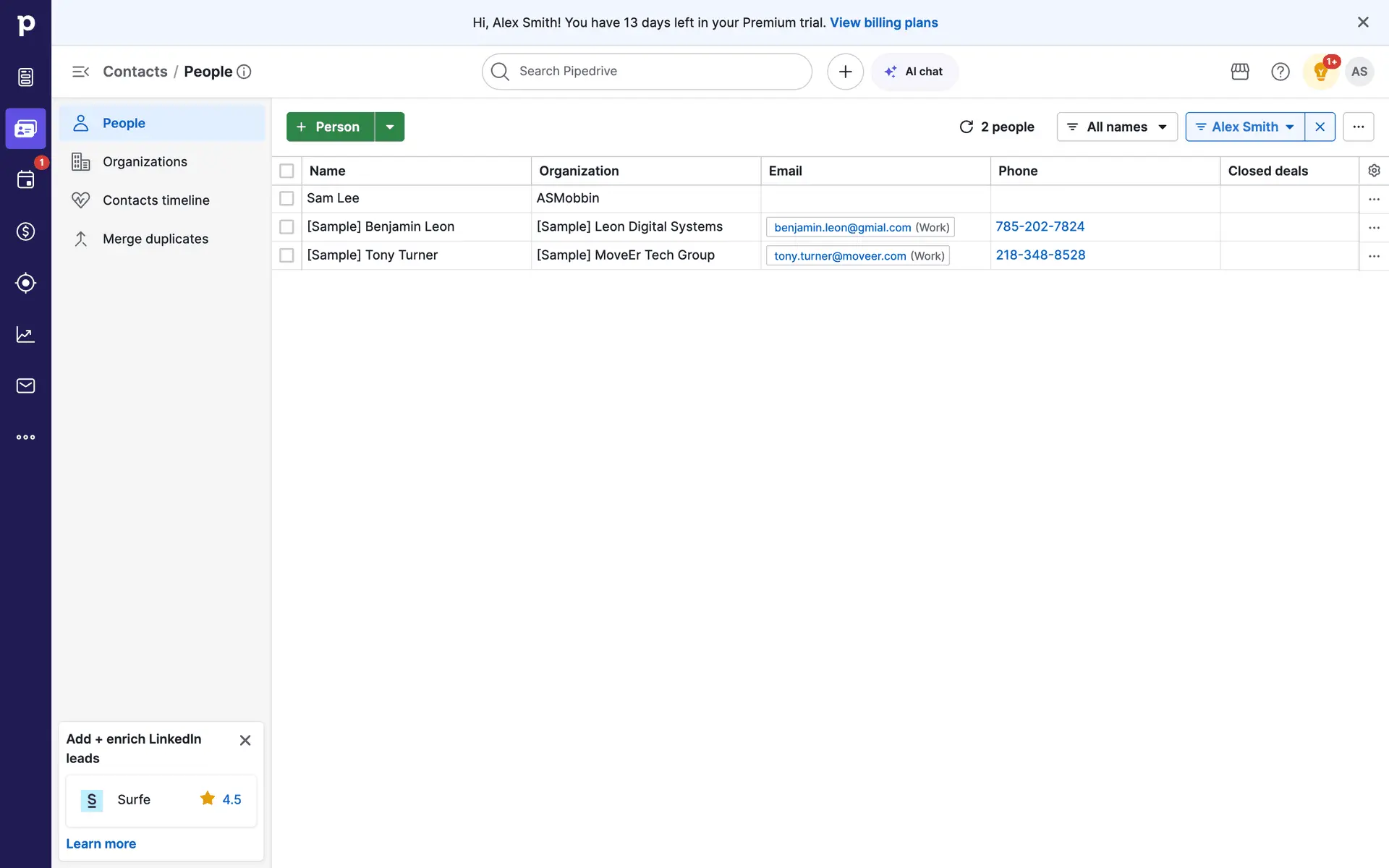Open the Mail inbox icon in sidebar
Image resolution: width=1389 pixels, height=868 pixels.
25,386
